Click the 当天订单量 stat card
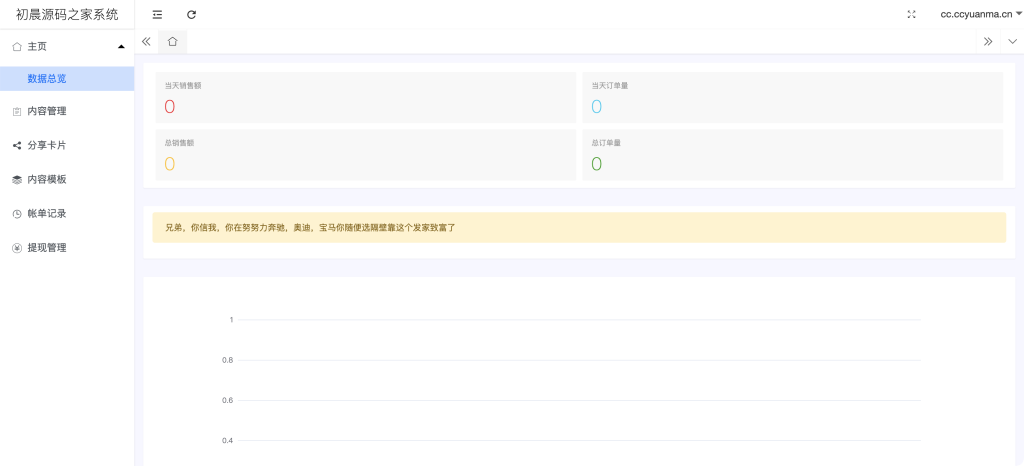1024x466 pixels. point(792,98)
